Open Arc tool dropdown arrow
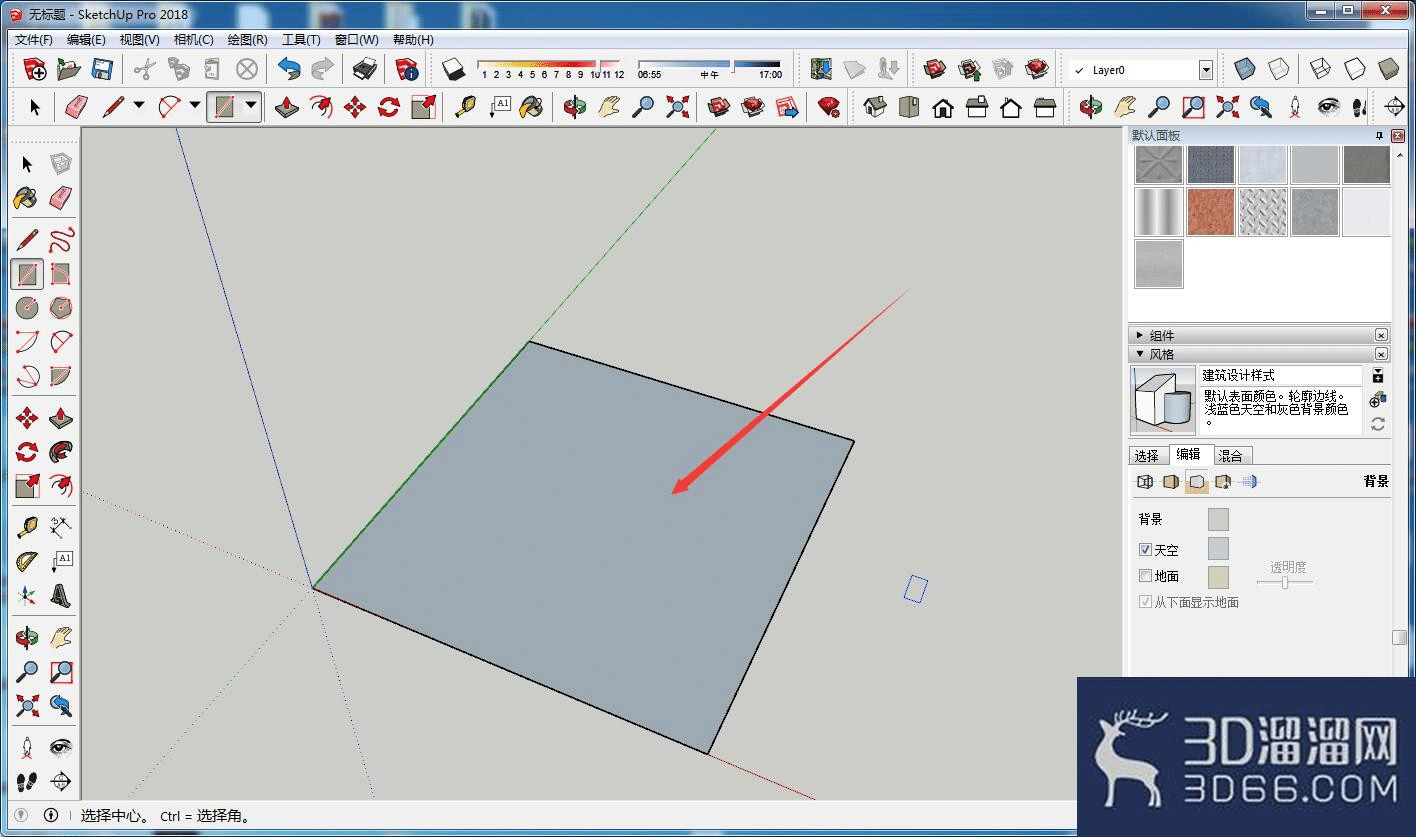 tap(195, 105)
